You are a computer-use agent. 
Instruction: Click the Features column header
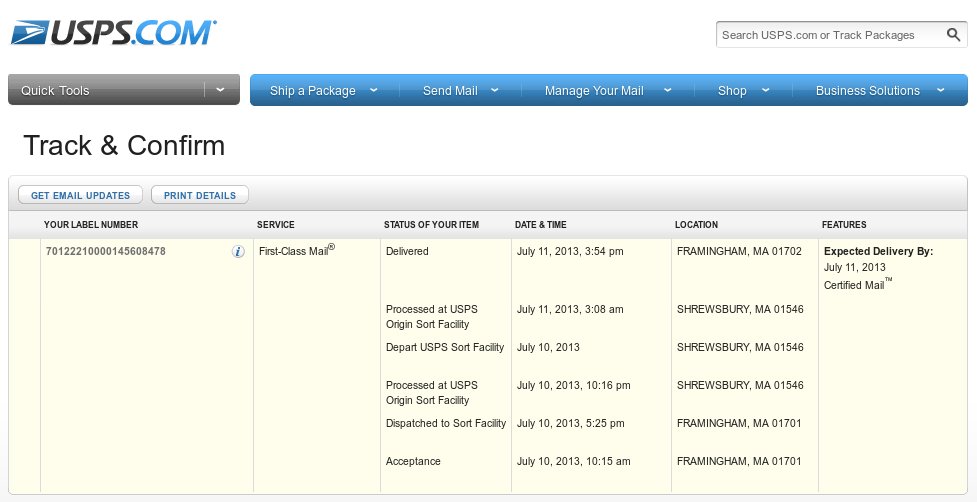point(844,224)
